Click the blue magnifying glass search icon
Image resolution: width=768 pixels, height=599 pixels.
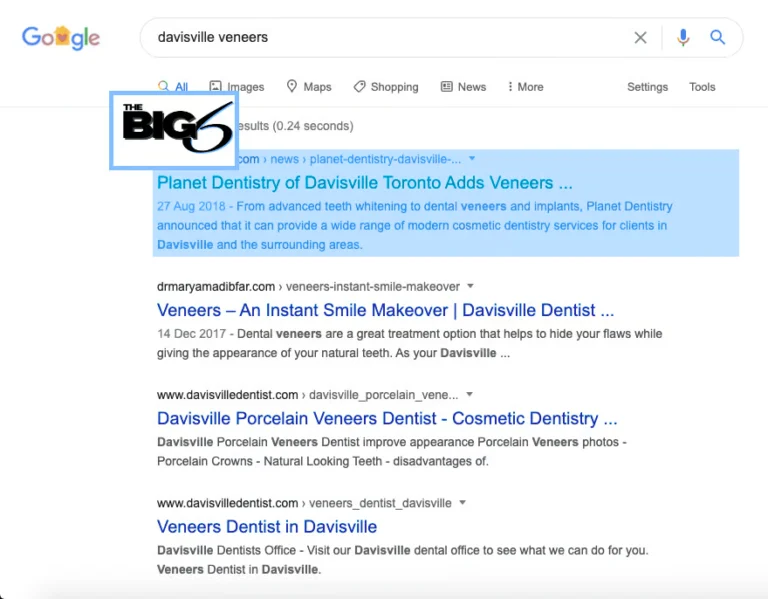[x=718, y=37]
